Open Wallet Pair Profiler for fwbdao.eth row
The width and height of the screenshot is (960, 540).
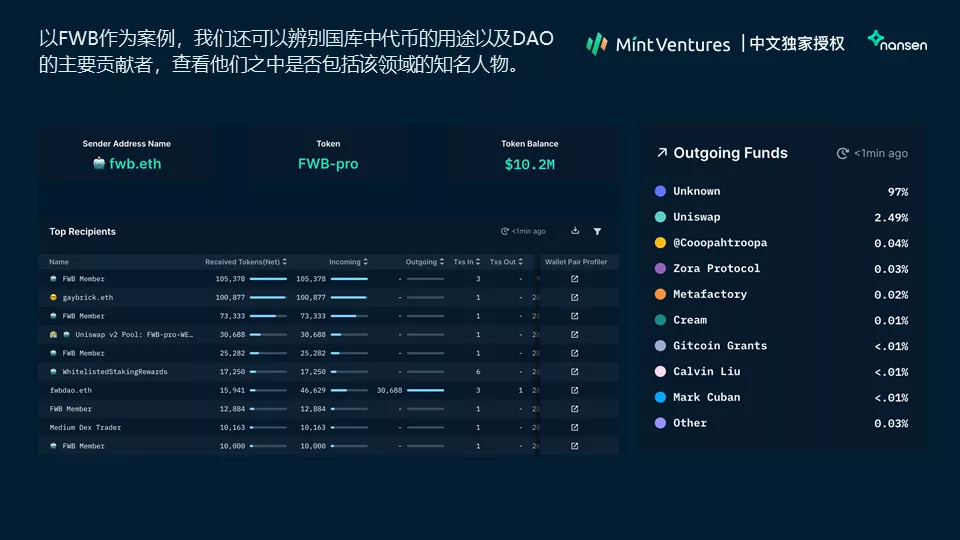(x=574, y=390)
